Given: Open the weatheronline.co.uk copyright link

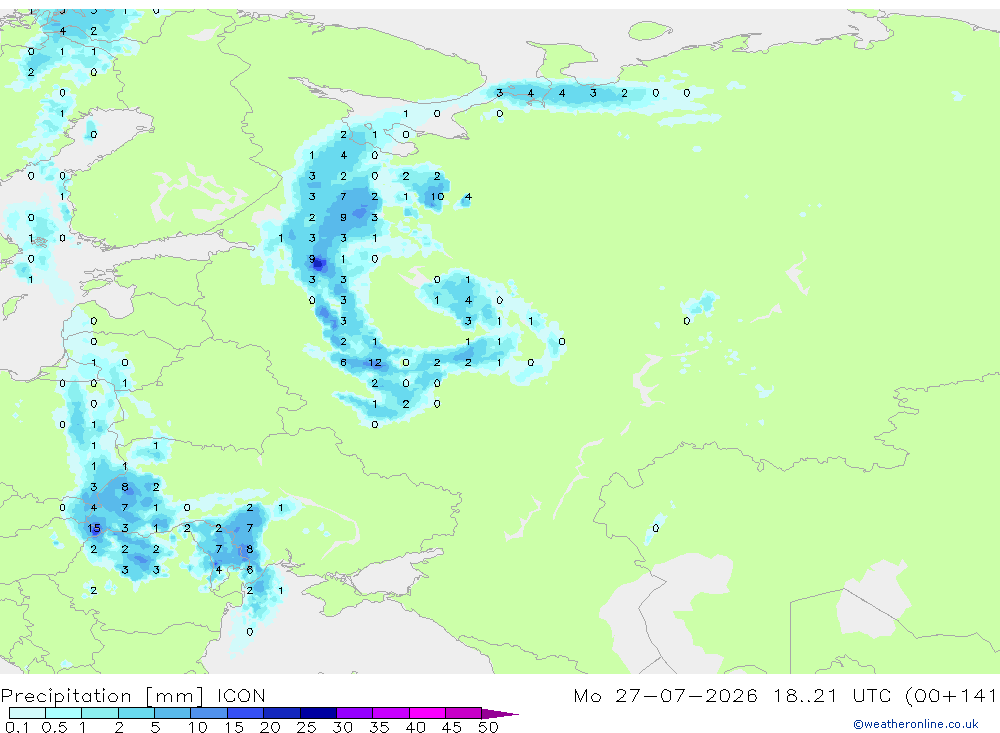Looking at the screenshot, I should (916, 724).
